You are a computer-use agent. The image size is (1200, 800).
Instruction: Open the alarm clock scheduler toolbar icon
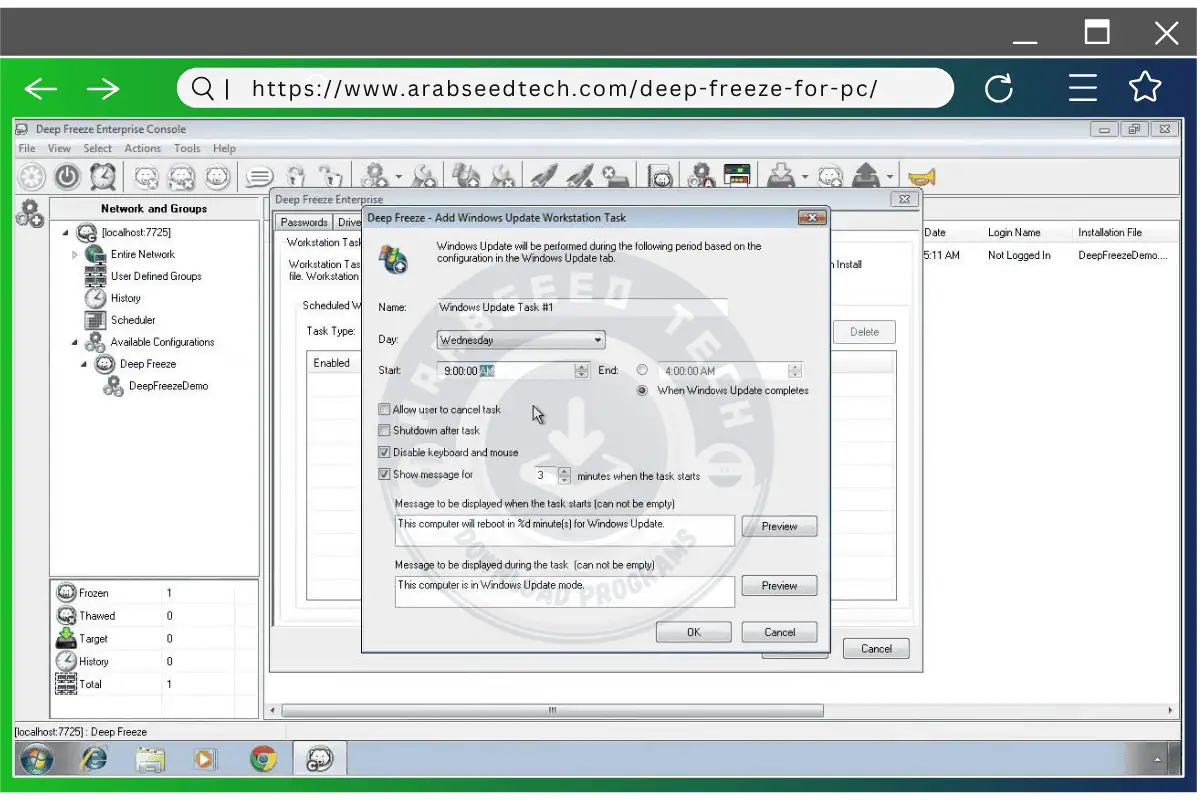(103, 176)
